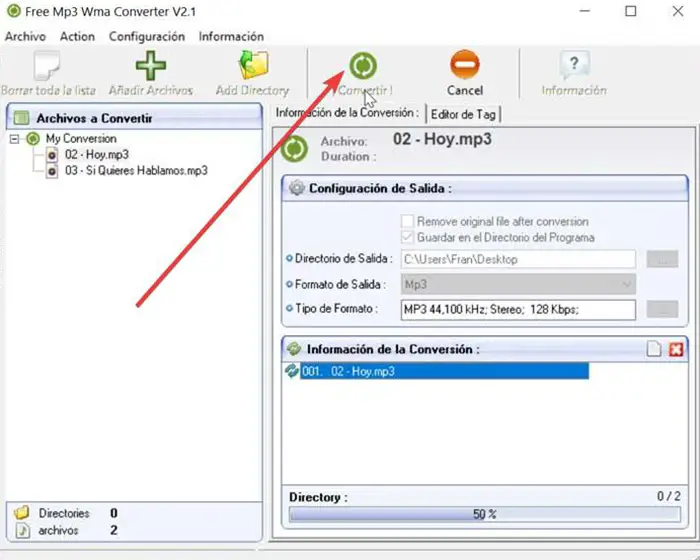Click the 50 % progress bar
This screenshot has width=700, height=560.
[485, 514]
